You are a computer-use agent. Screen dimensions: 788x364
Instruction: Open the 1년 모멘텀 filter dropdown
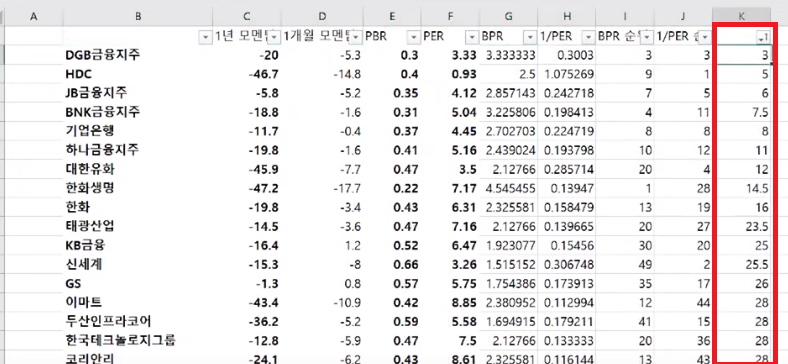275,37
